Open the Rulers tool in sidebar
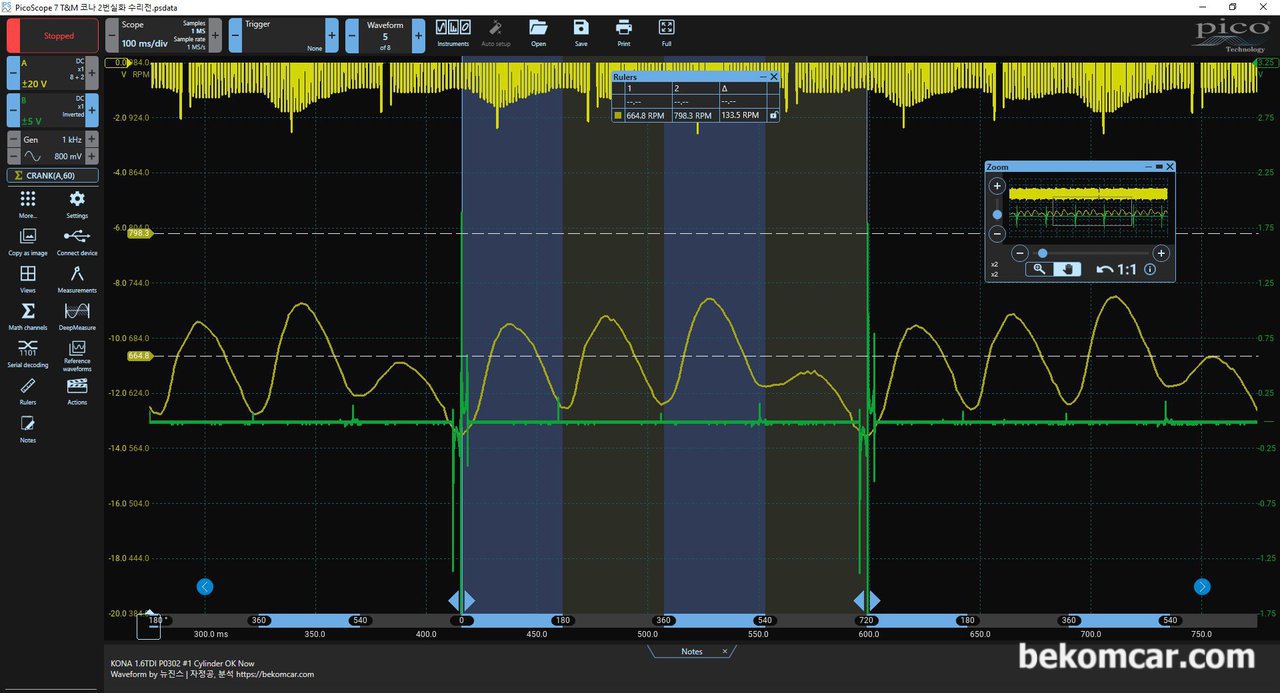 click(28, 391)
